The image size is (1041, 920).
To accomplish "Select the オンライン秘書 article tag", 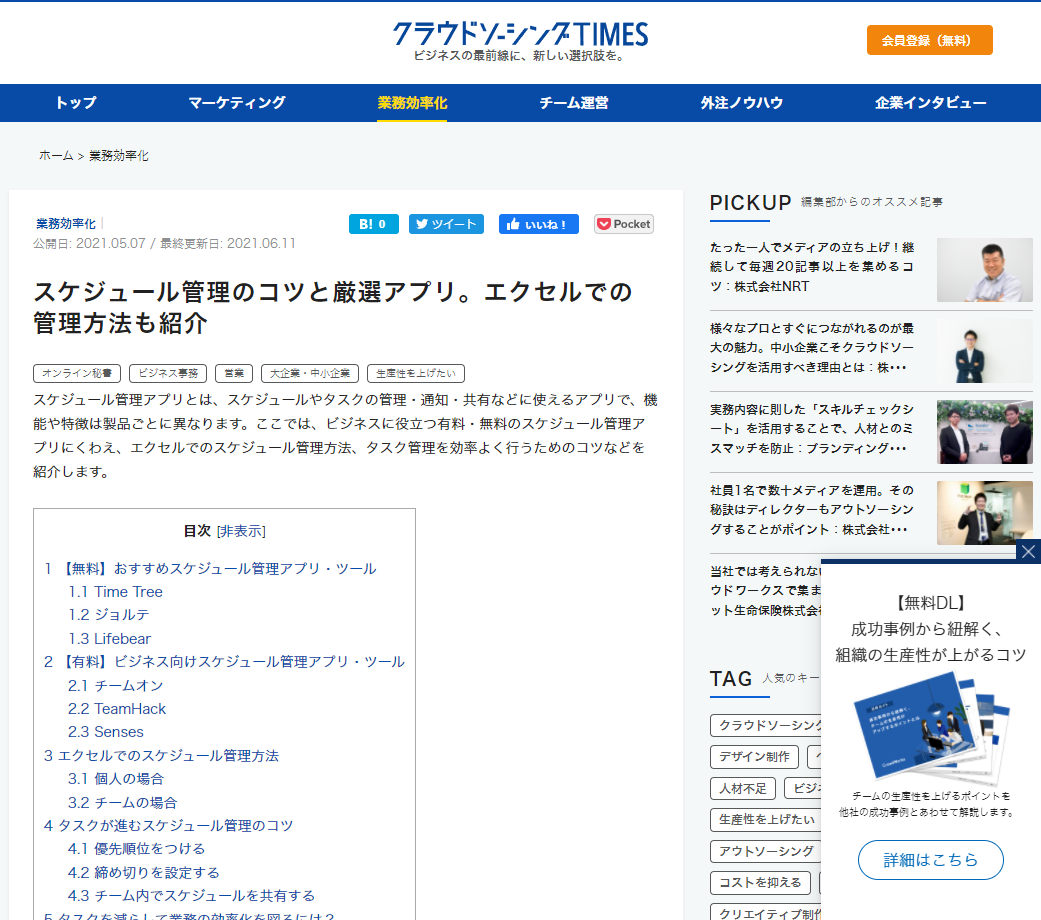I will pyautogui.click(x=77, y=373).
